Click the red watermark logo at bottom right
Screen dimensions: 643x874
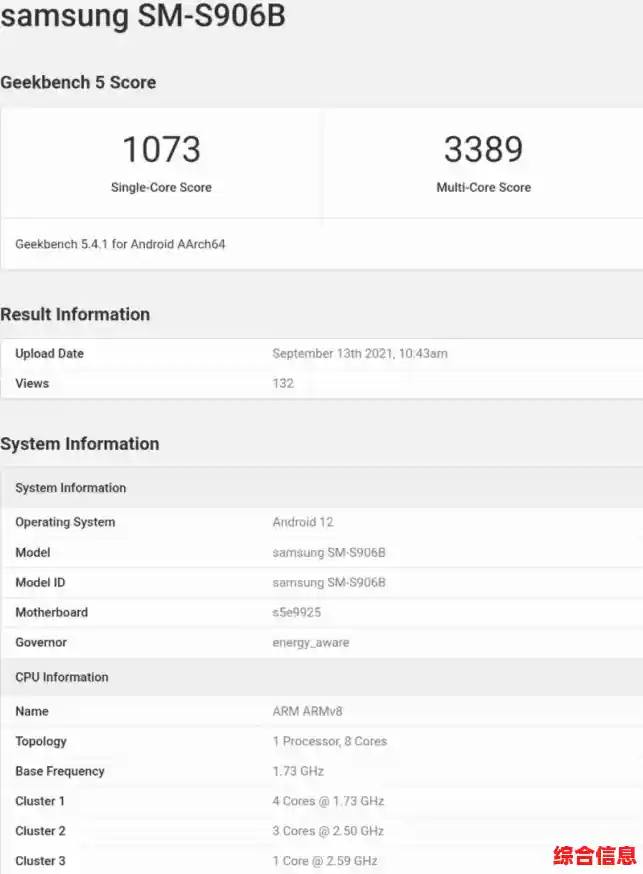point(594,855)
